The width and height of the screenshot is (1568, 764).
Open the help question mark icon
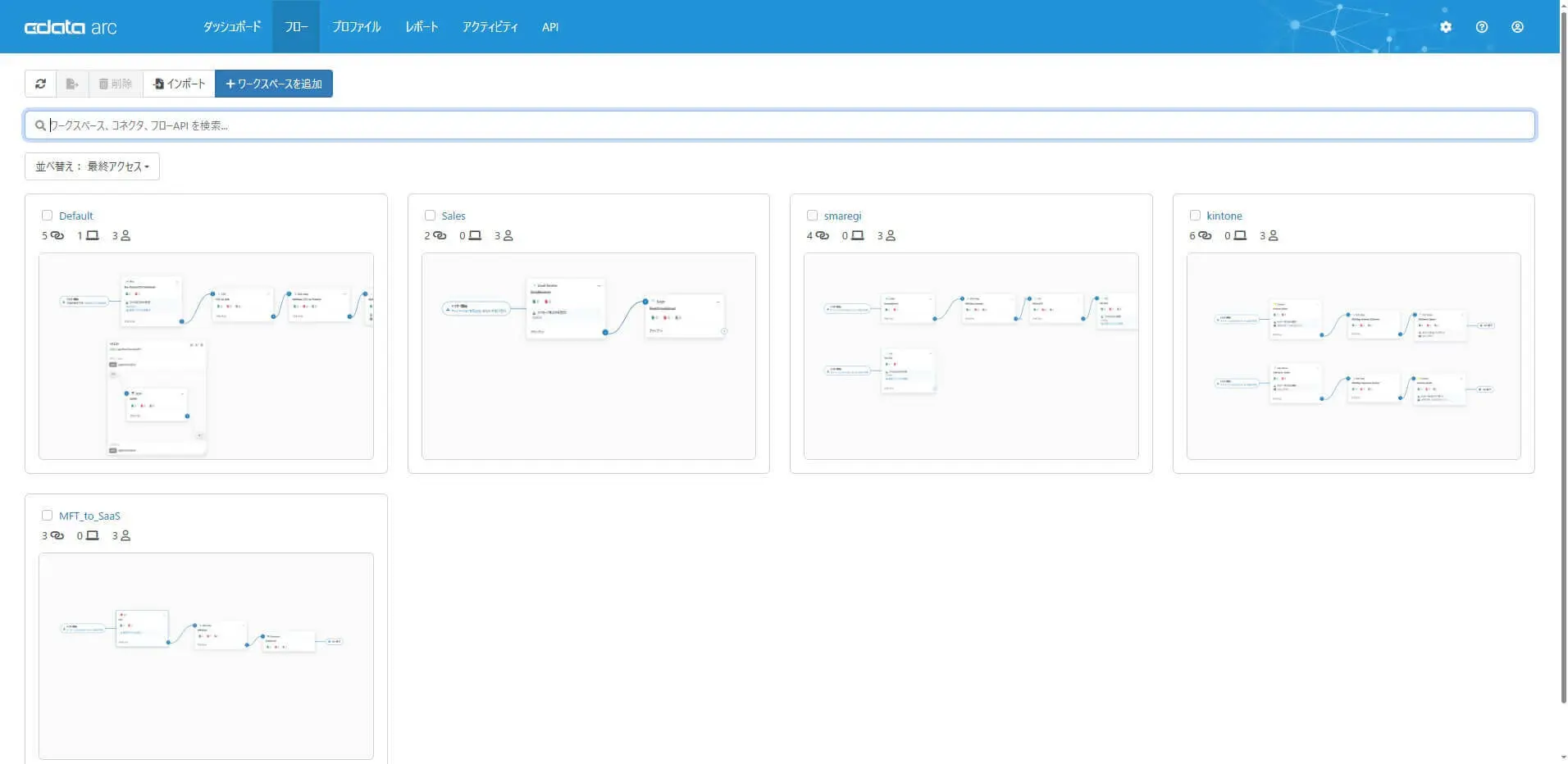pos(1482,27)
